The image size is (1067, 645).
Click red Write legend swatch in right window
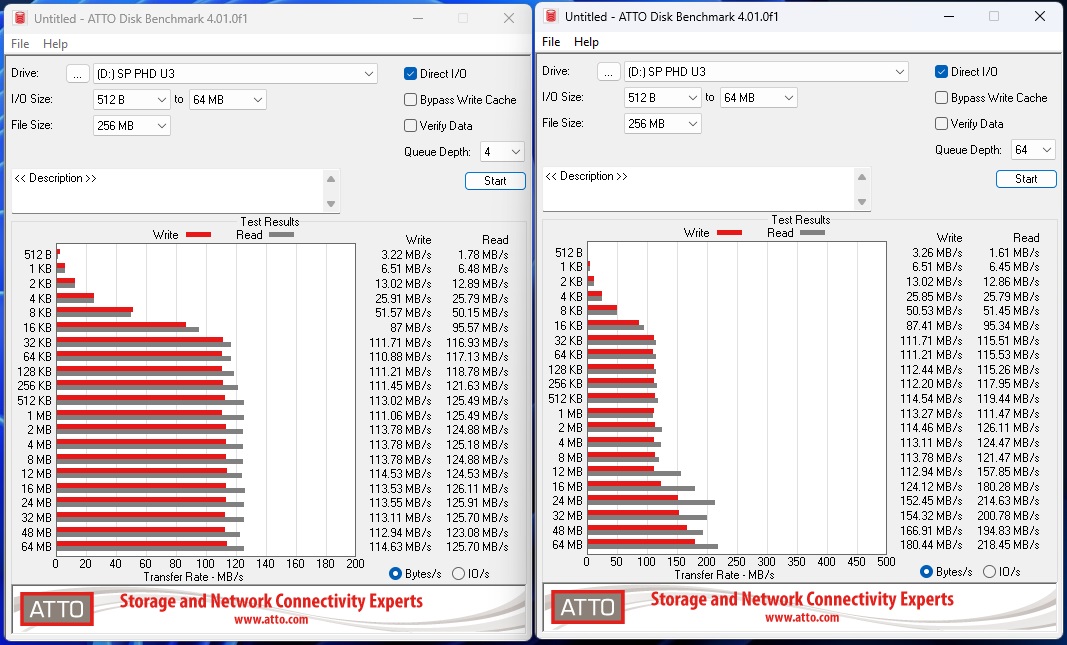point(729,233)
